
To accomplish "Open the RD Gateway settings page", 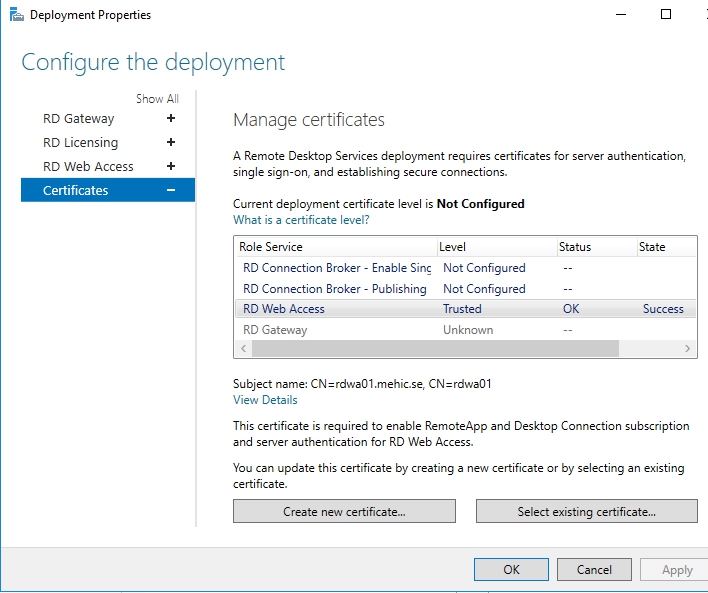I will pyautogui.click(x=78, y=119).
